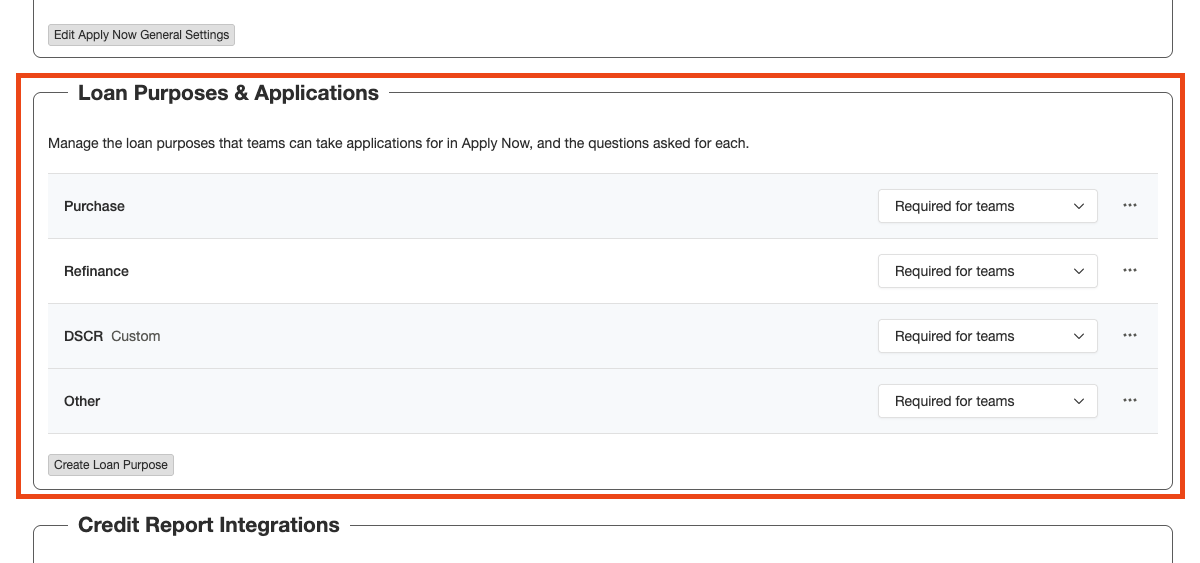Image resolution: width=1200 pixels, height=563 pixels.
Task: Open the Other 'Required for teams' dropdown
Action: click(987, 401)
